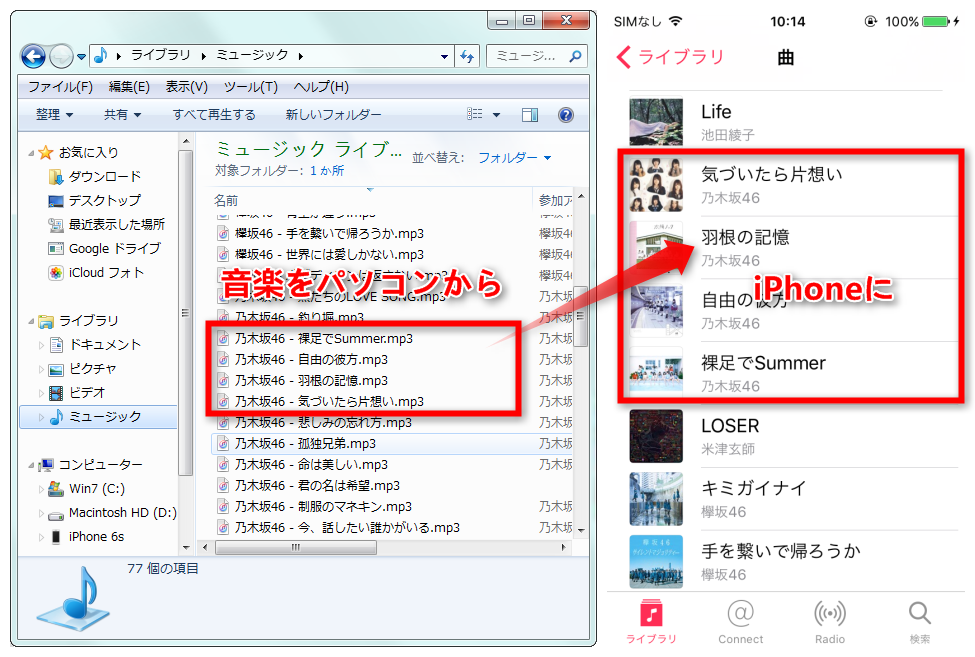
Task: Select ピクチャ library in the sidebar
Action: click(x=82, y=369)
